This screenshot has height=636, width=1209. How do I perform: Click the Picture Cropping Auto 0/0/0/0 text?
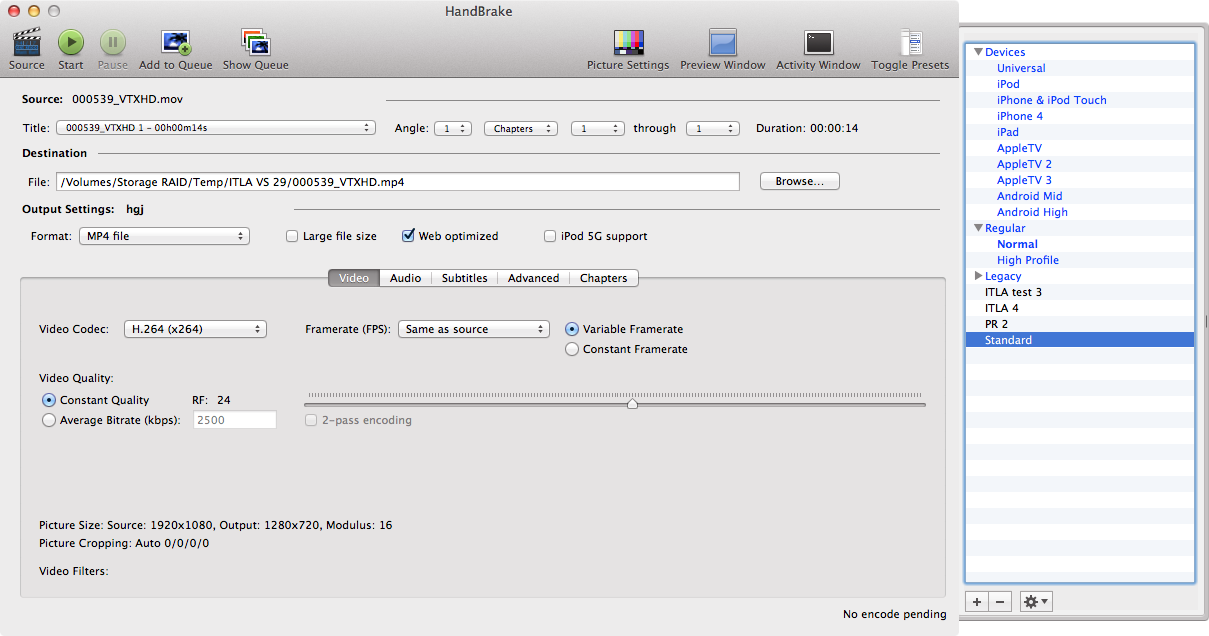124,543
